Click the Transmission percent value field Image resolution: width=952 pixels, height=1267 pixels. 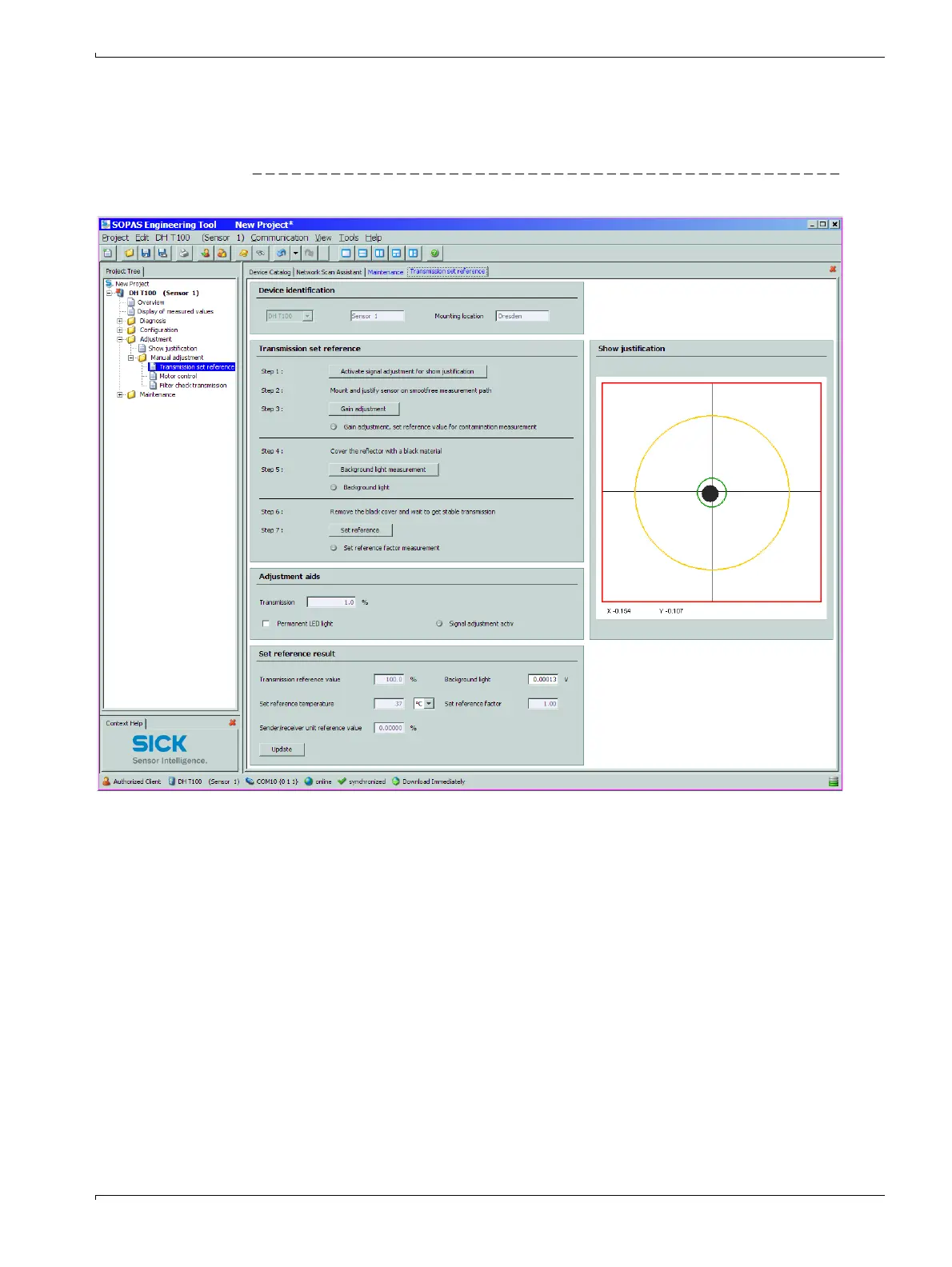(x=331, y=602)
